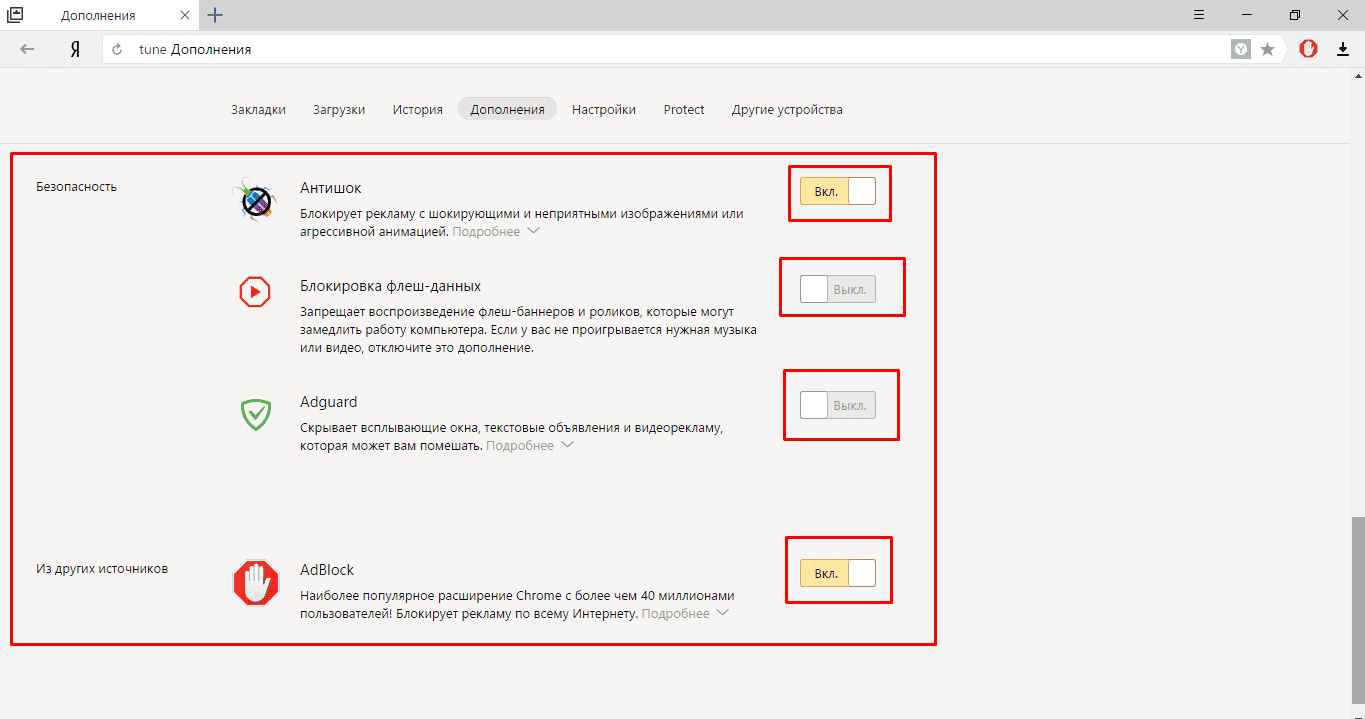Open the История tab
This screenshot has width=1365, height=719.
click(418, 109)
